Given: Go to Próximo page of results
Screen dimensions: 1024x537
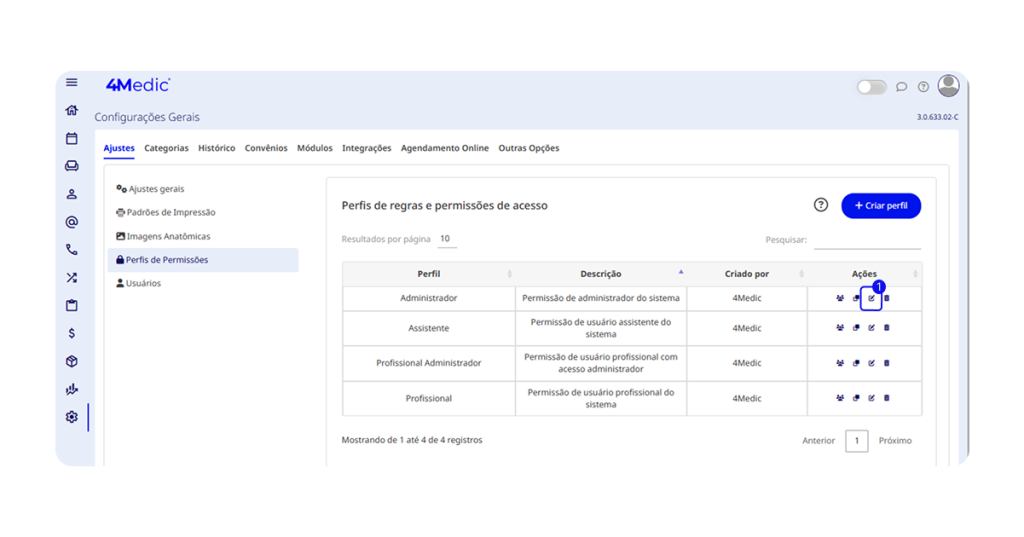Looking at the screenshot, I should 894,441.
